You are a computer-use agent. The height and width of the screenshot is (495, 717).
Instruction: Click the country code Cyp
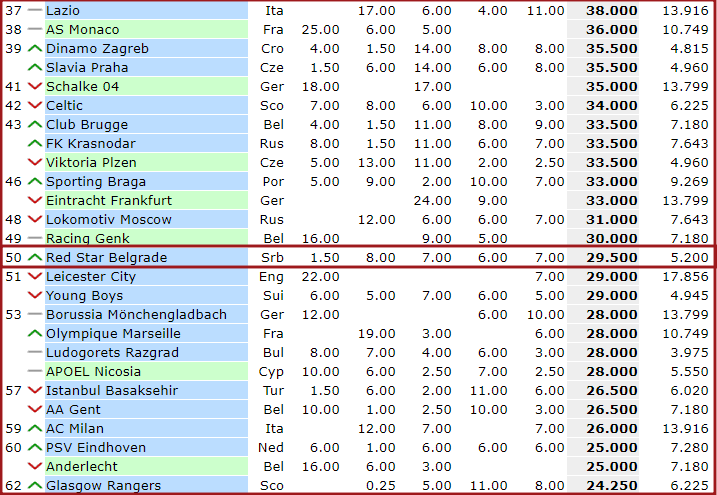click(271, 372)
